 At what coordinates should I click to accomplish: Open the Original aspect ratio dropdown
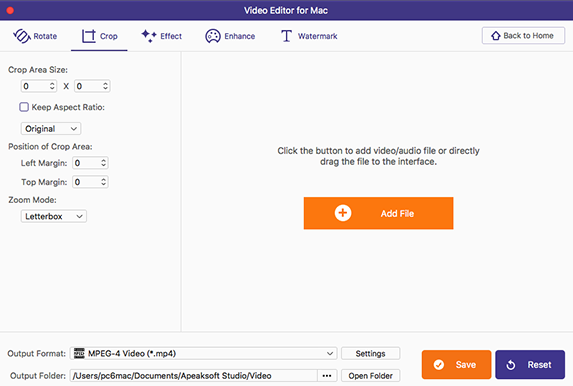51,129
